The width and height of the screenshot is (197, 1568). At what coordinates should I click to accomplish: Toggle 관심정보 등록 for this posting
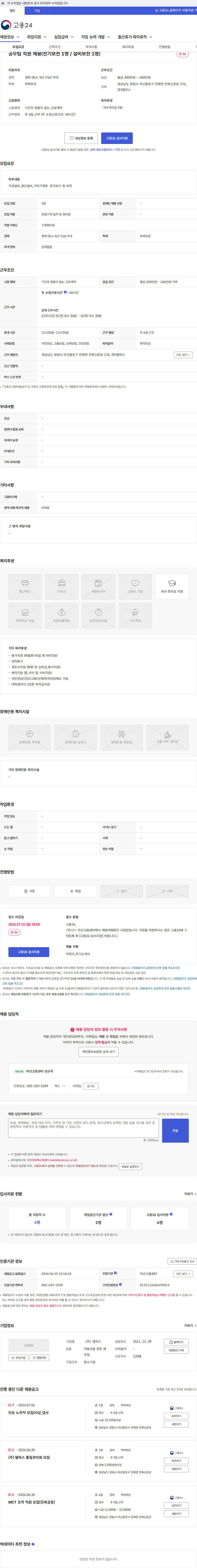(81, 138)
